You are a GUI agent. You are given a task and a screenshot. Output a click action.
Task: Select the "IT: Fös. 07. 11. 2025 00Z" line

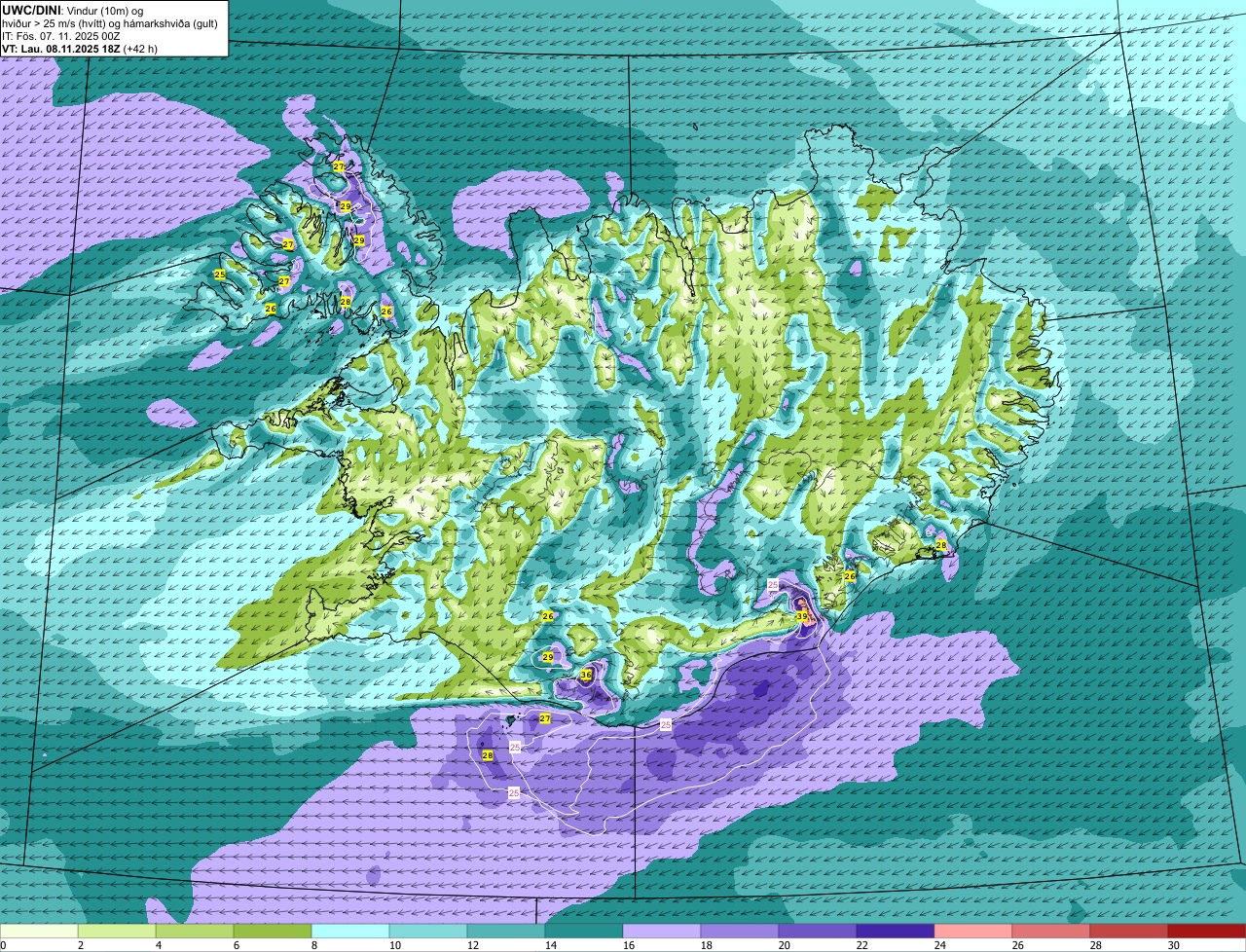click(60, 36)
